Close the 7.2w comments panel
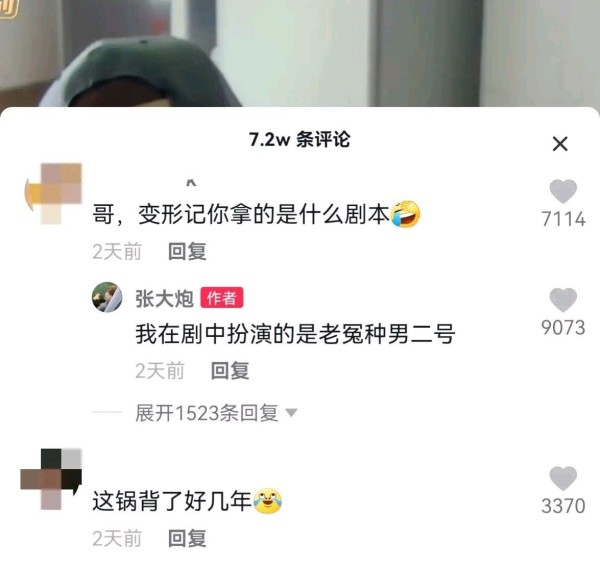The image size is (600, 568). [560, 144]
